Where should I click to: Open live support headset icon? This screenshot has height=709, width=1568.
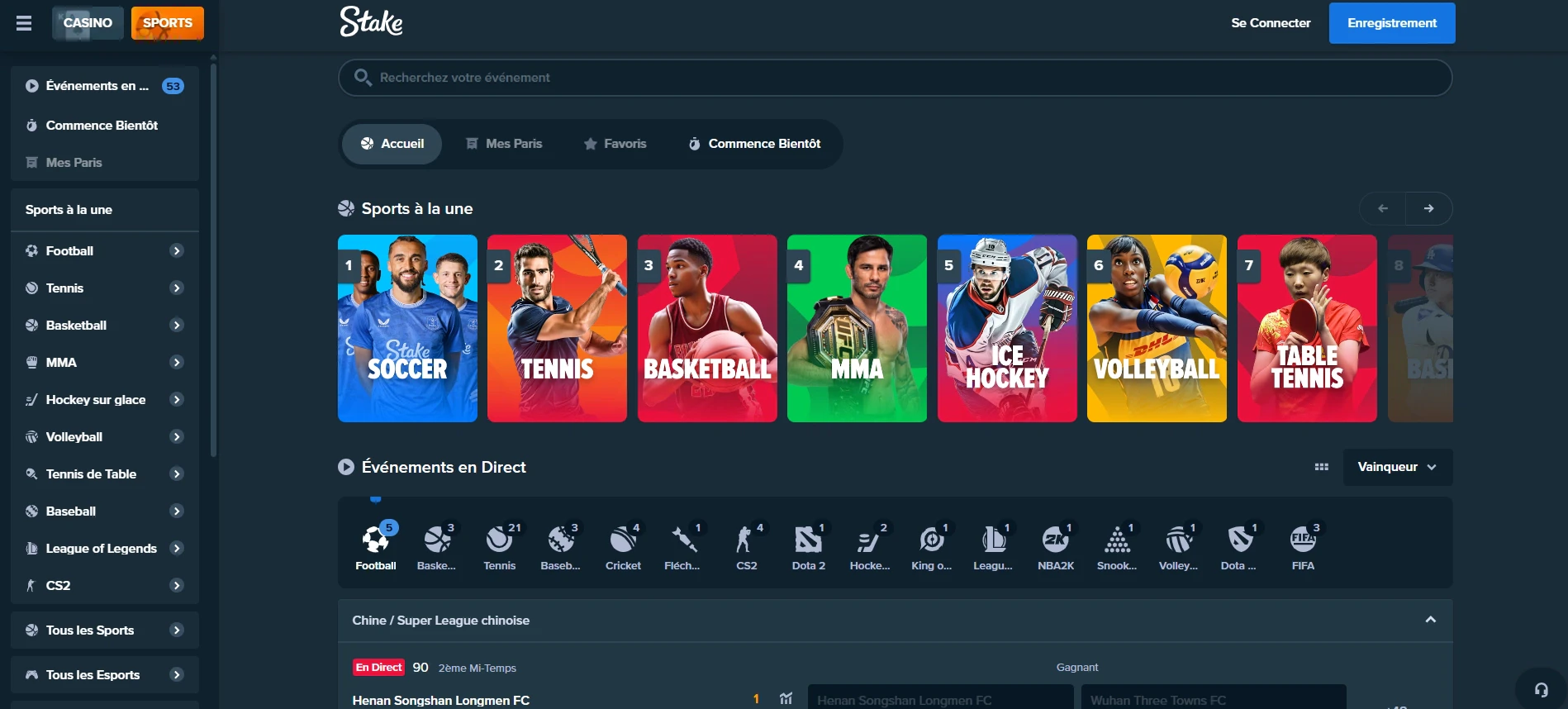pos(1542,690)
